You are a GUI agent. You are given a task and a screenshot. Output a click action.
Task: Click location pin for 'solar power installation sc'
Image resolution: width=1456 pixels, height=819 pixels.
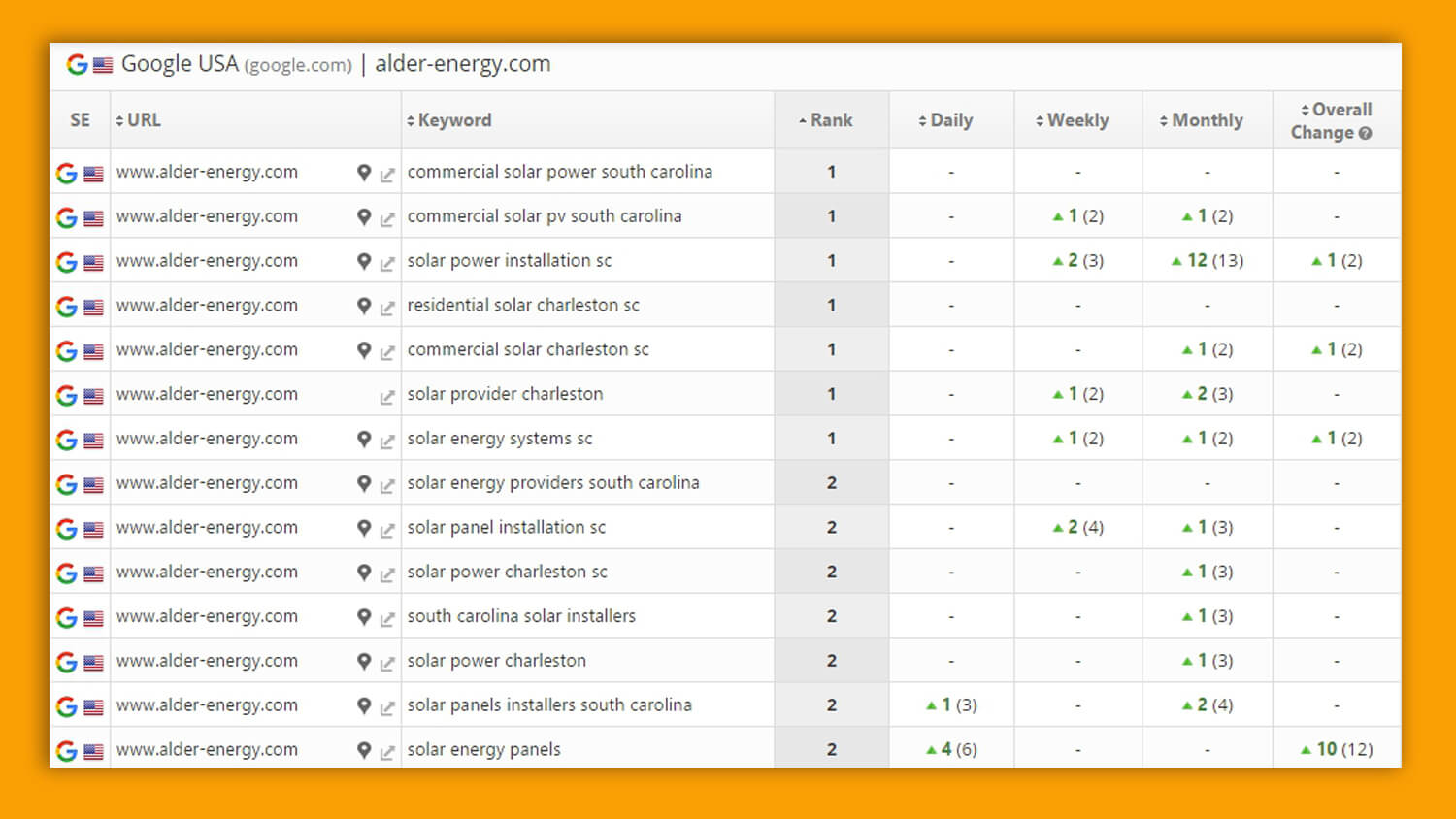[x=364, y=262]
